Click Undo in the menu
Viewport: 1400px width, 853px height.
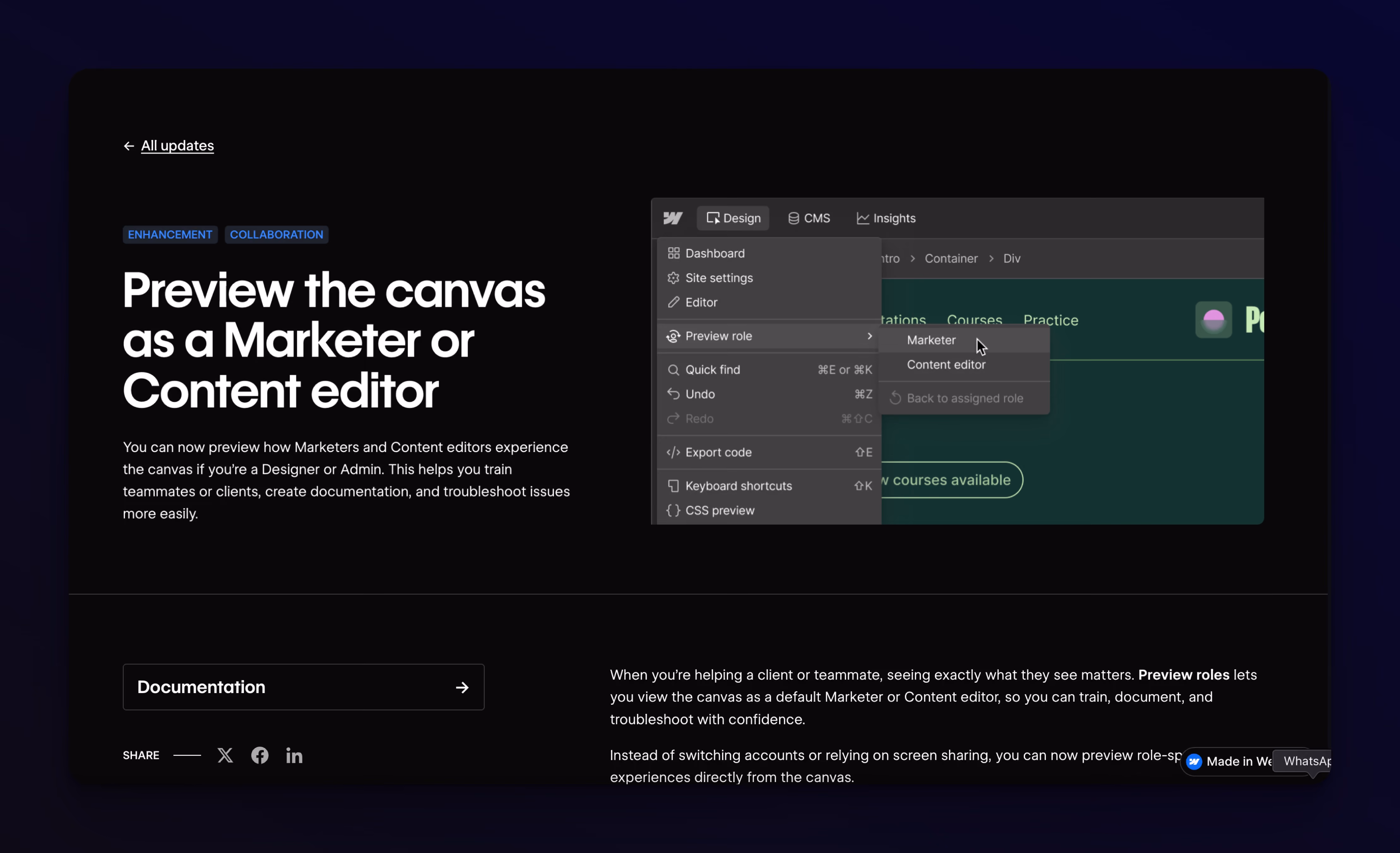769,394
